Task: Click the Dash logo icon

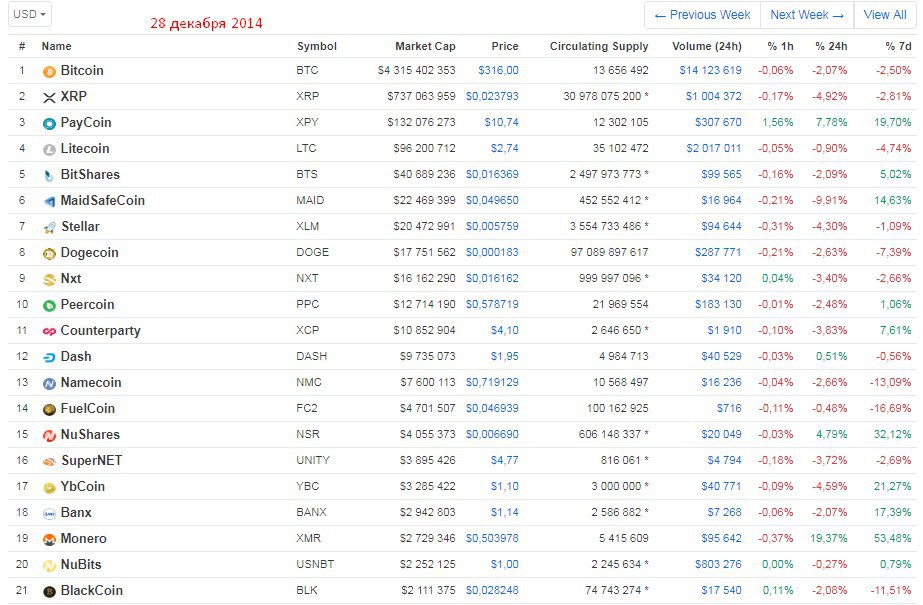Action: pos(49,357)
